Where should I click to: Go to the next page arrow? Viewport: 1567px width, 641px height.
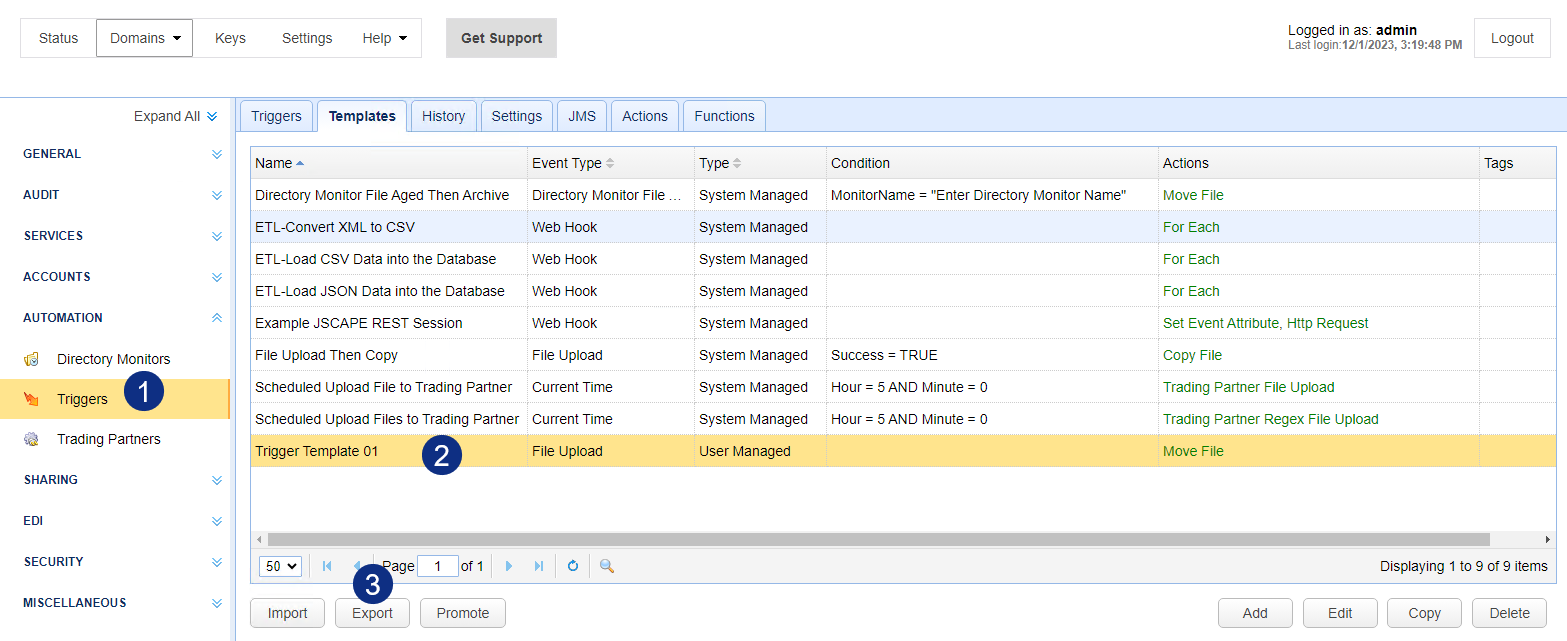point(509,566)
